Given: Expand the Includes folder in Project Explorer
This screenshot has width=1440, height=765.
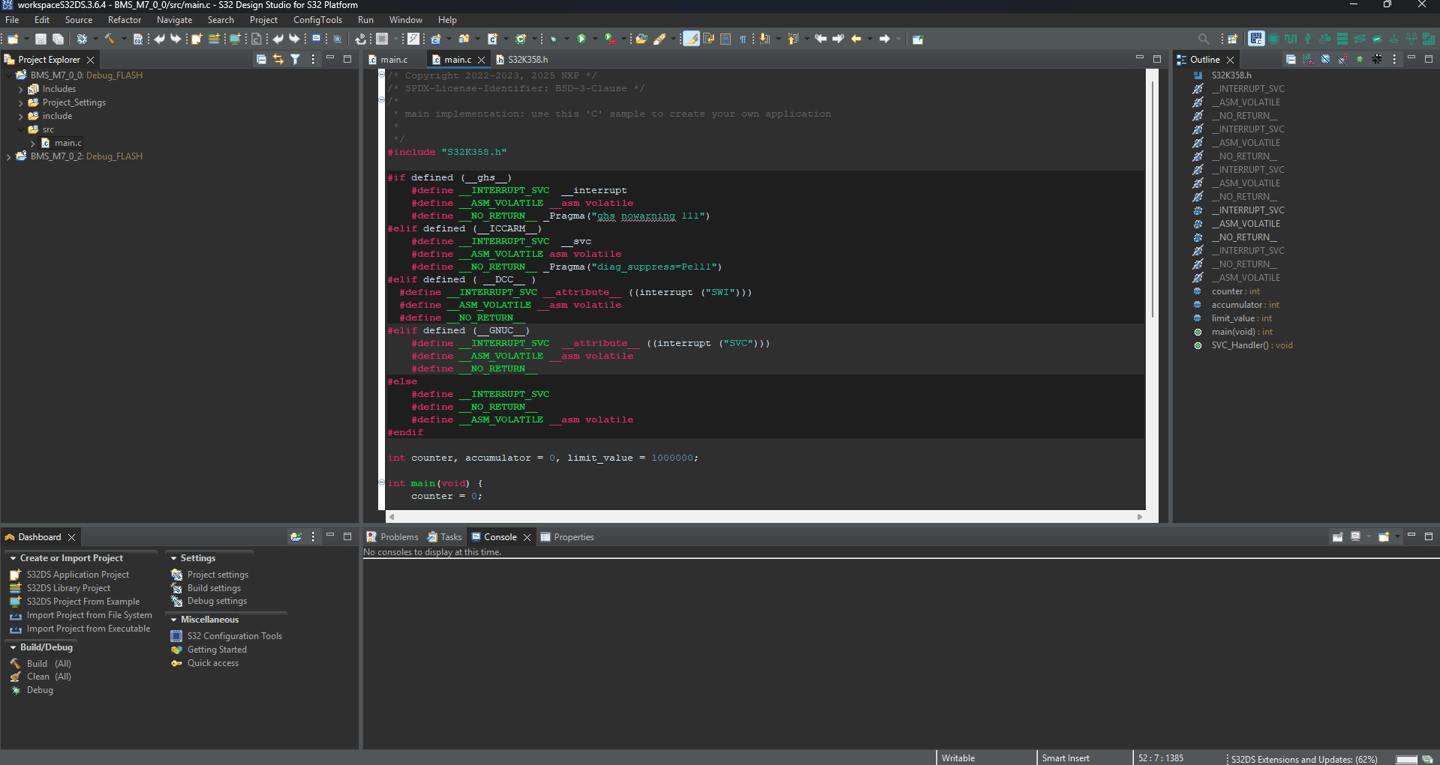Looking at the screenshot, I should click(21, 89).
